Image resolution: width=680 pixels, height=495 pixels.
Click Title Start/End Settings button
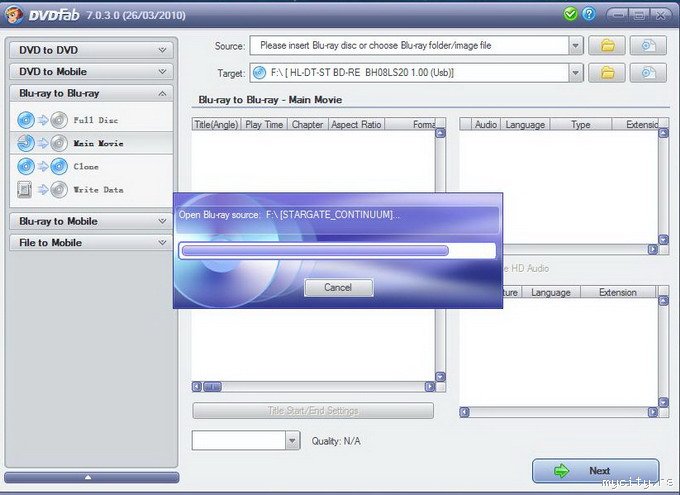313,410
